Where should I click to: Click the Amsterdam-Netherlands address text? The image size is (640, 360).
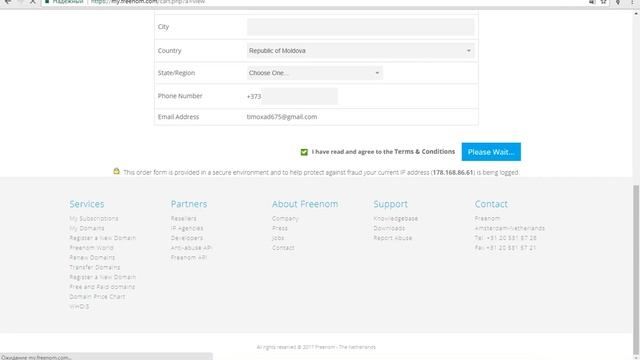[x=510, y=228]
